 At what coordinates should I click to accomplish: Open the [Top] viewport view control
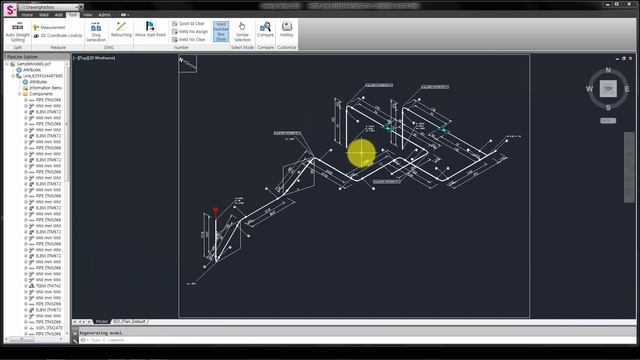coord(82,58)
